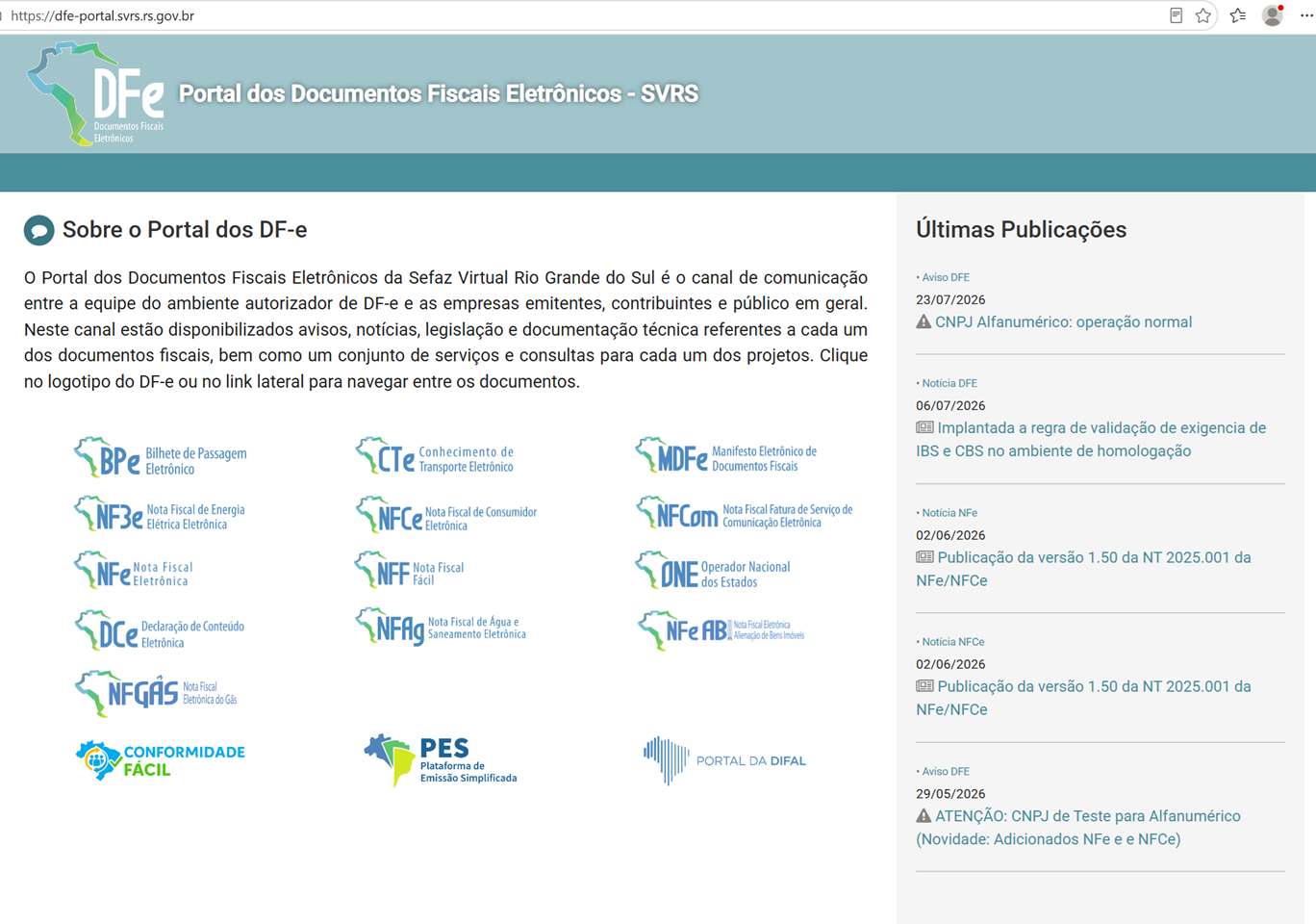Click the date 06/07/2026
The image size is (1316, 924).
coord(950,405)
